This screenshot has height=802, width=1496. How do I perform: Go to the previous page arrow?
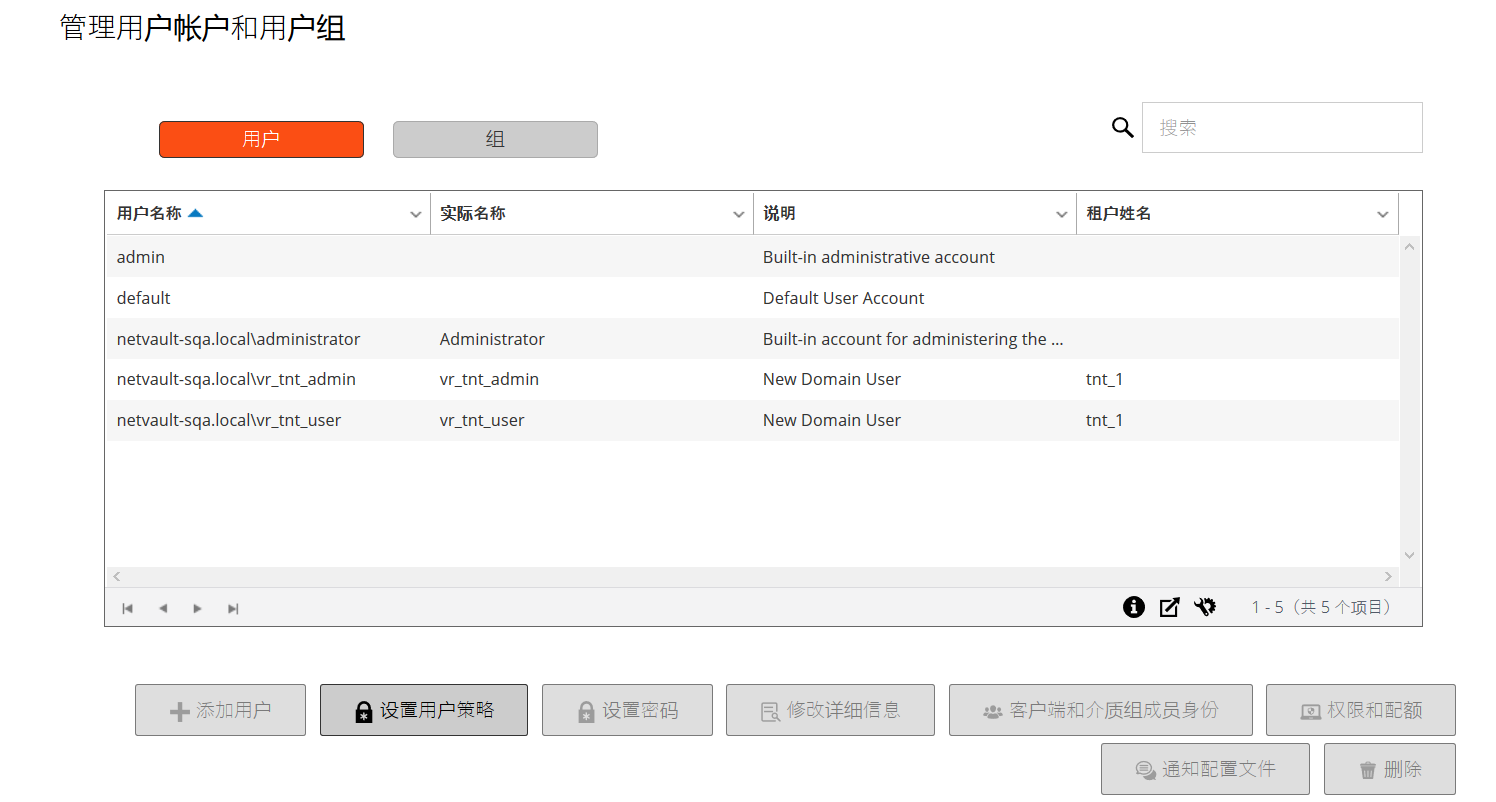(163, 608)
